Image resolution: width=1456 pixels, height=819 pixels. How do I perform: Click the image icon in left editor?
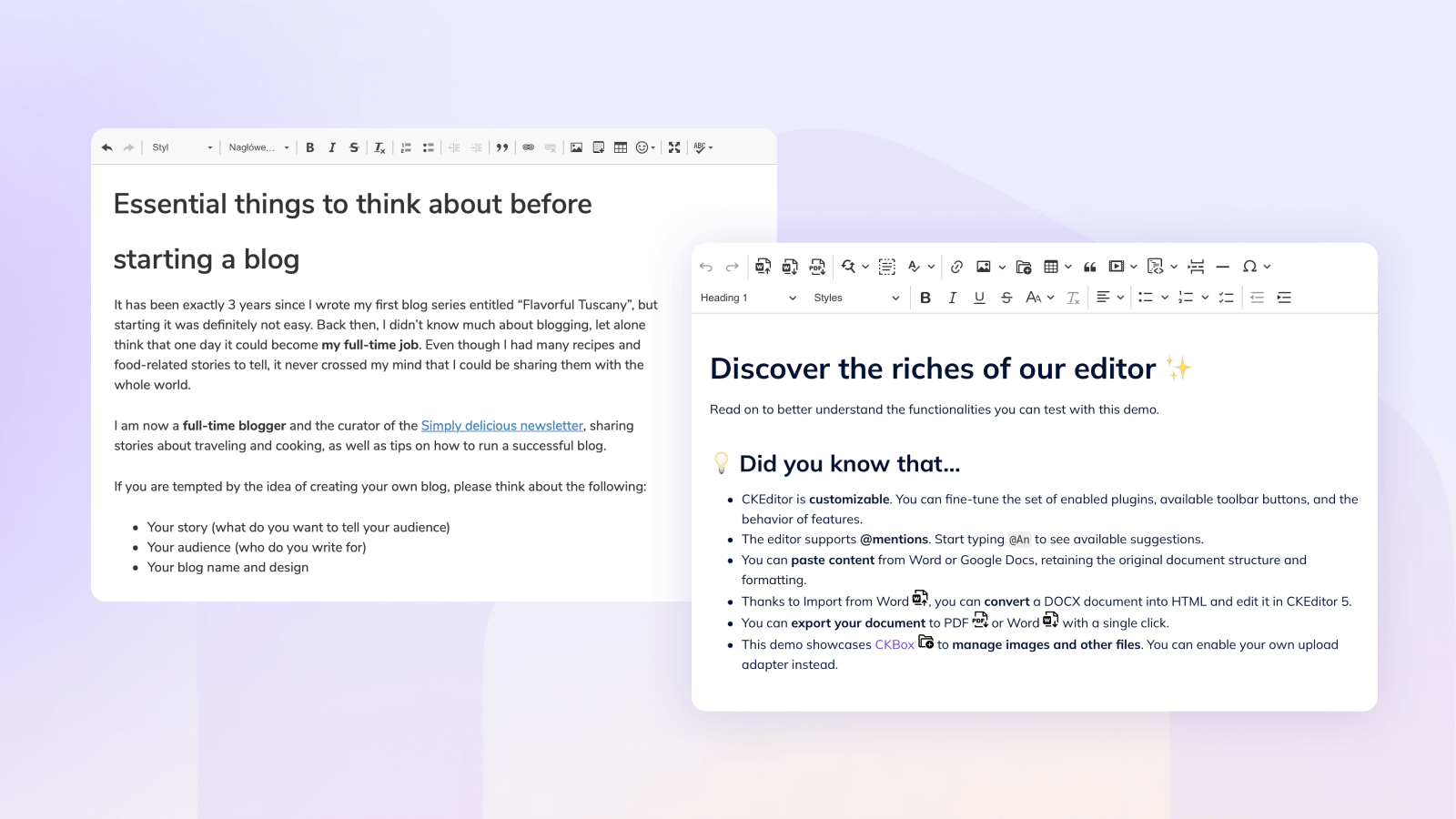tap(577, 147)
